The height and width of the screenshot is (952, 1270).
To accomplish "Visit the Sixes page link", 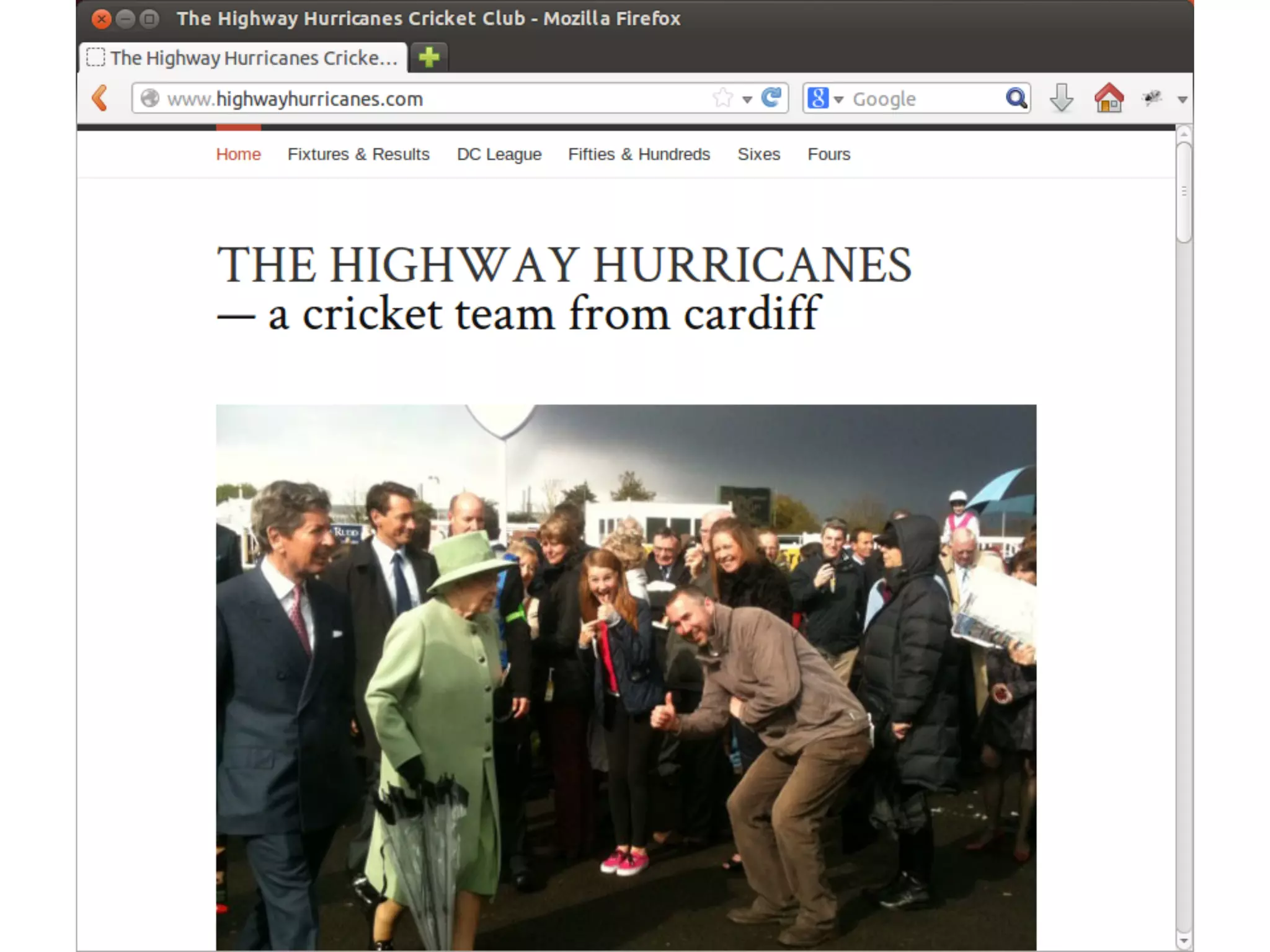I will 758,154.
